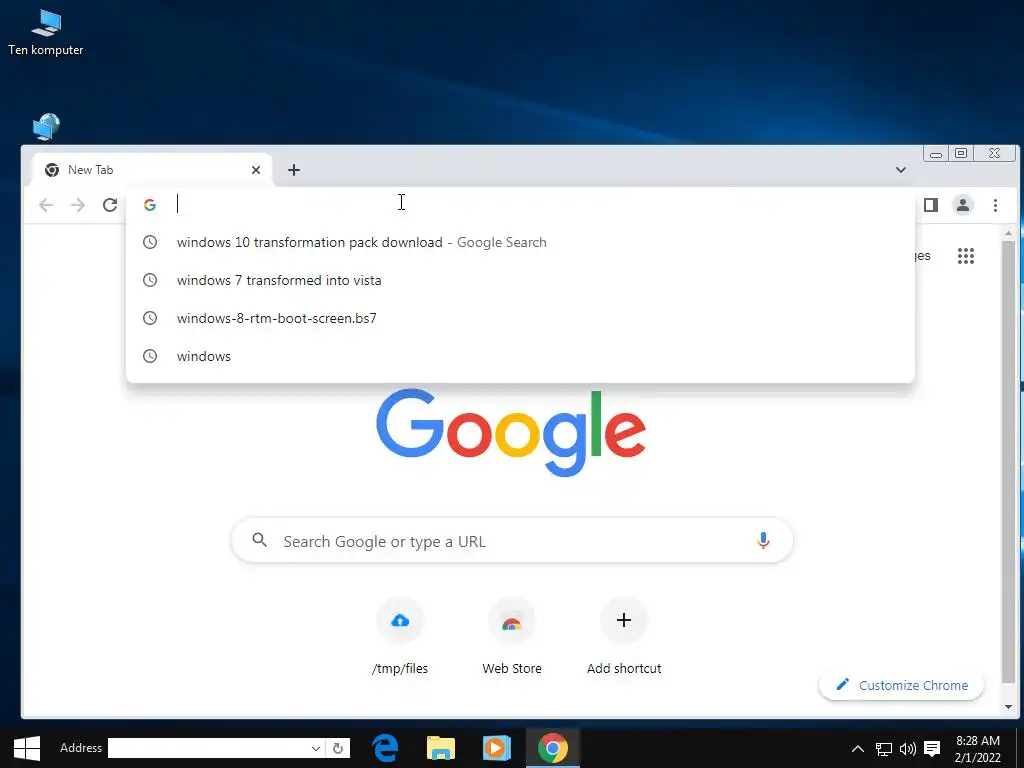Show hidden tray icons chevron
This screenshot has height=768, width=1024.
(x=857, y=748)
